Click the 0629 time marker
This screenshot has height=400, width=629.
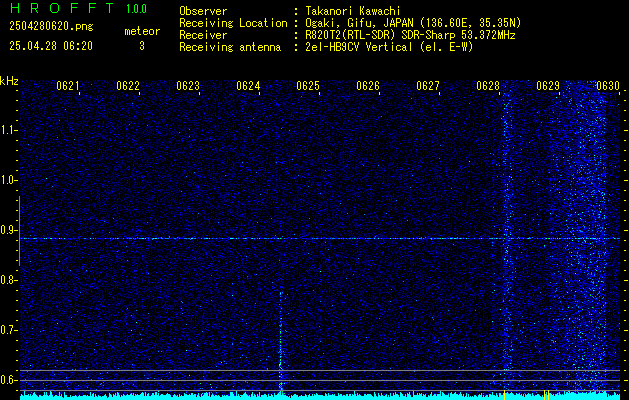point(548,86)
